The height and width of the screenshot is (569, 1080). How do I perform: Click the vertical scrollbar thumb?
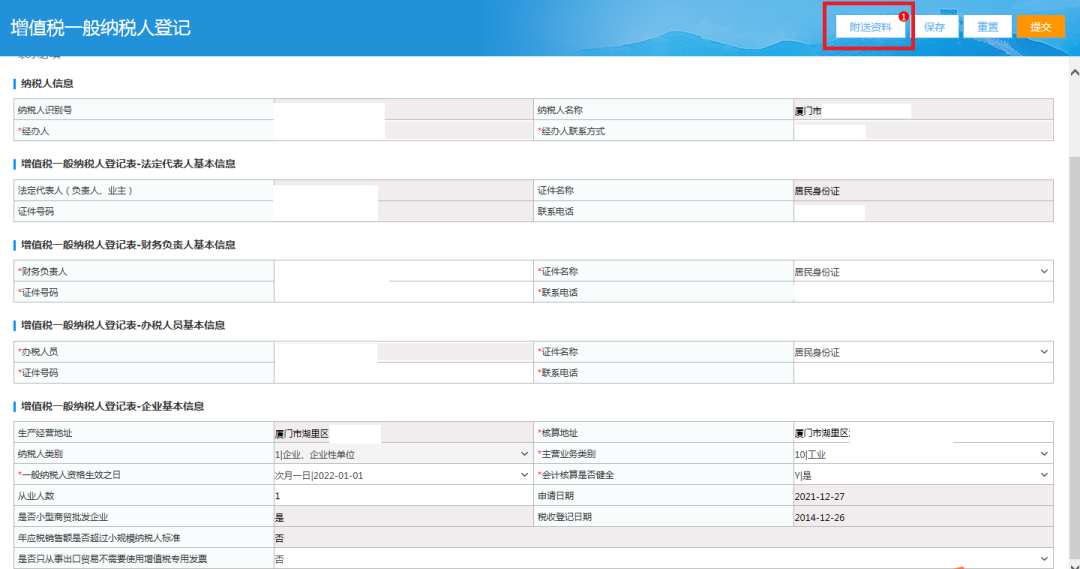(x=1074, y=357)
